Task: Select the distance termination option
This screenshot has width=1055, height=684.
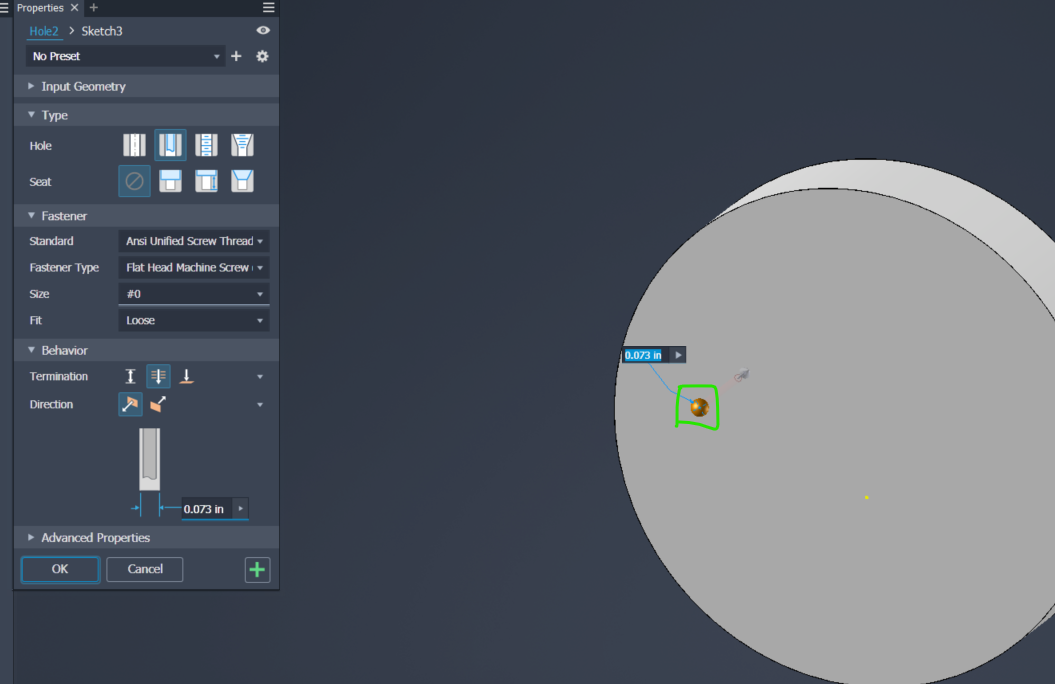Action: pos(130,376)
